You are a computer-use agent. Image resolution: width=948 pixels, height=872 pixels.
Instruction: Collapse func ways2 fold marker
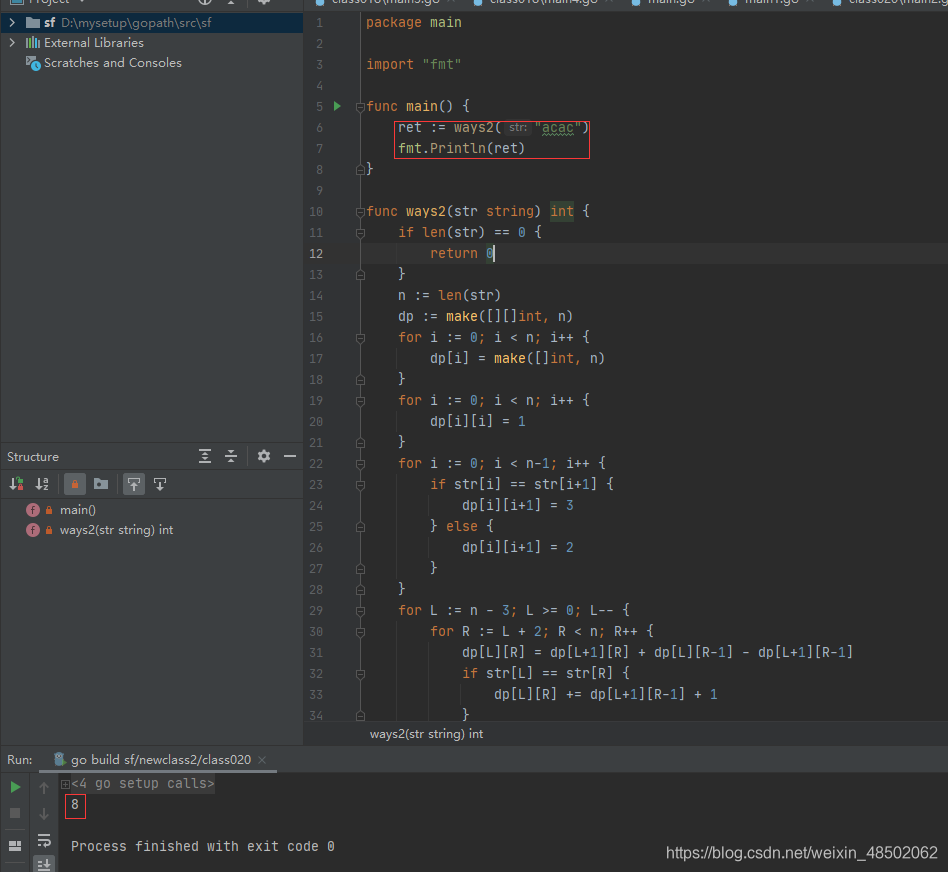(360, 212)
